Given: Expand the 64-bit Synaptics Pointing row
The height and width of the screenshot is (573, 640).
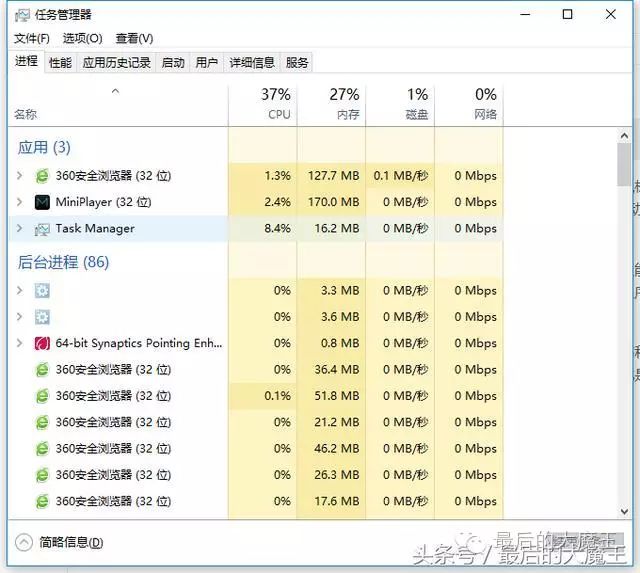Looking at the screenshot, I should [19, 343].
